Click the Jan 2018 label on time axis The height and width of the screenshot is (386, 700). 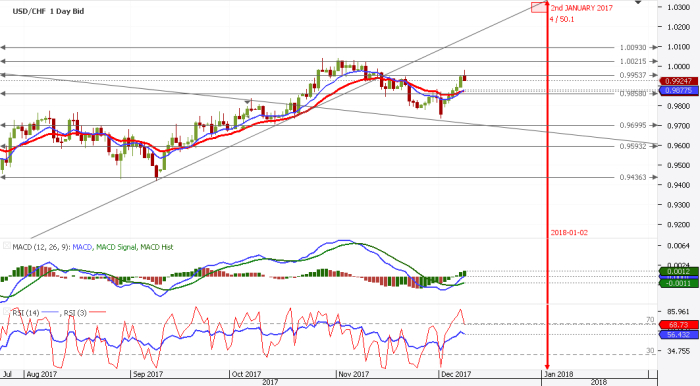(559, 374)
